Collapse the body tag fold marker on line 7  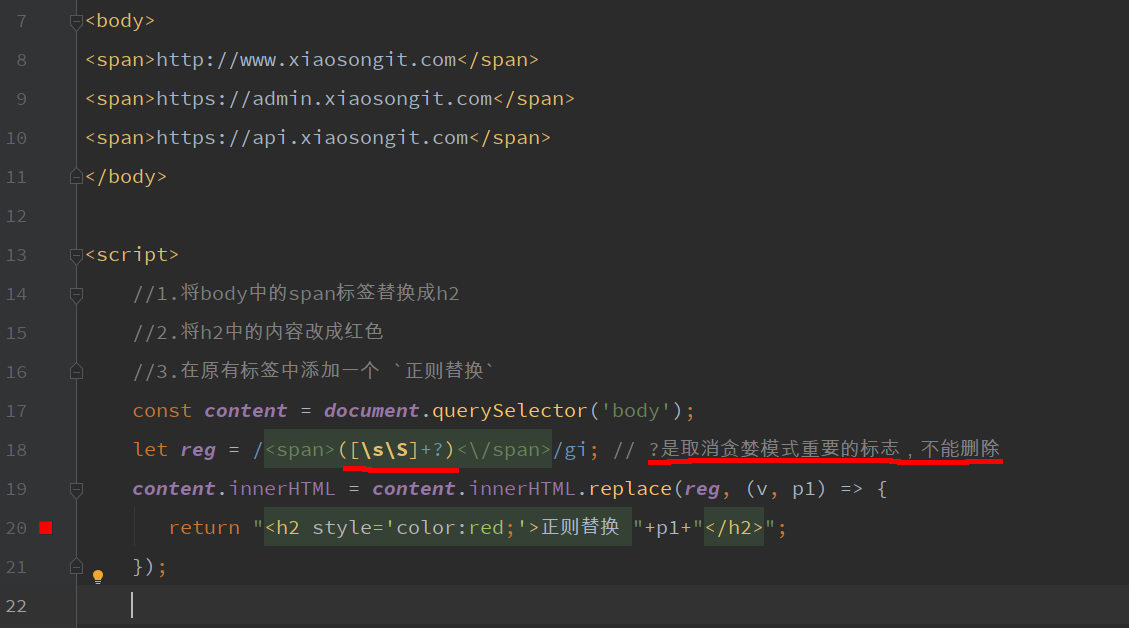[x=76, y=21]
